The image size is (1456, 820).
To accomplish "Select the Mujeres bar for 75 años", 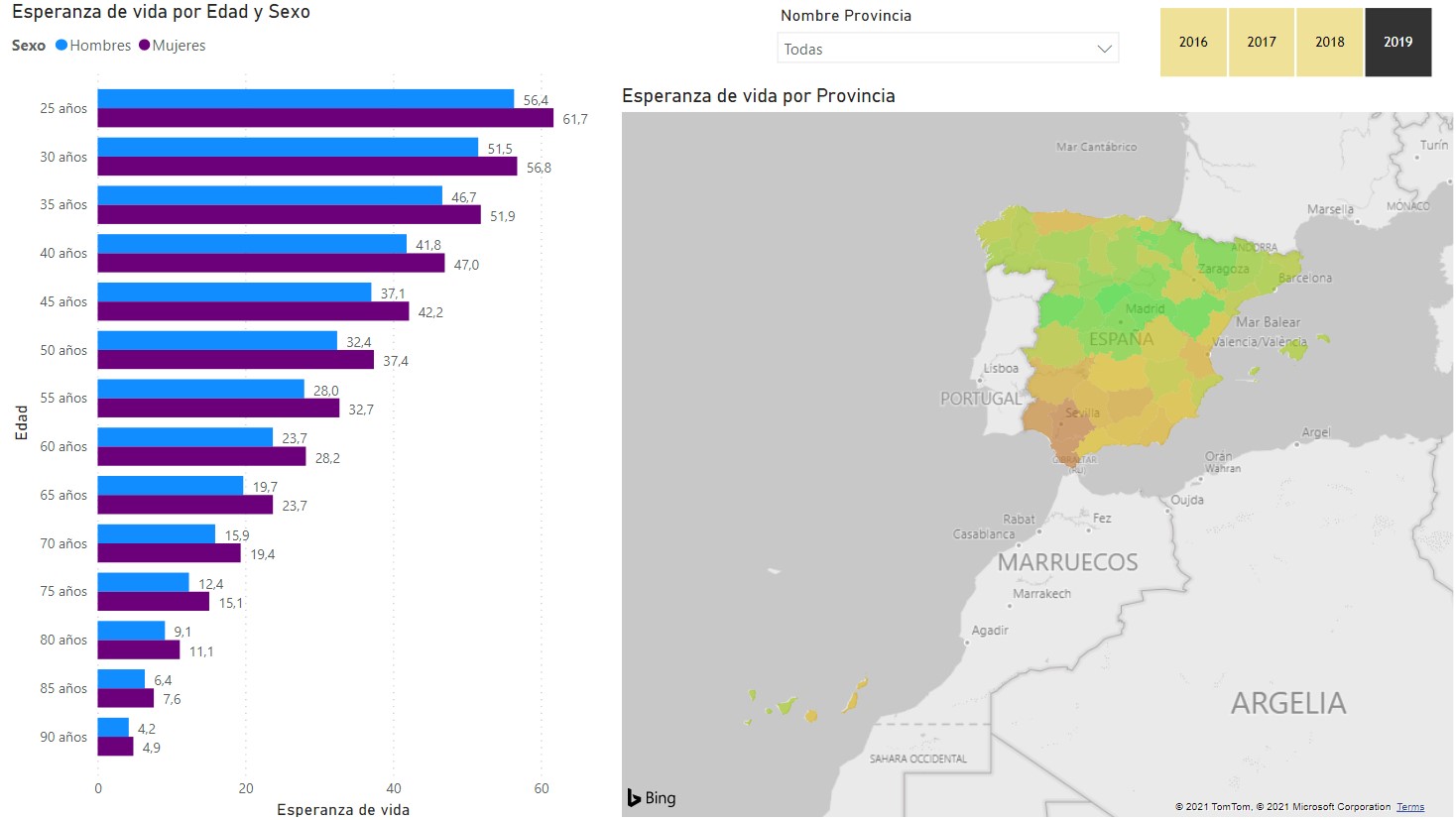I will [153, 602].
